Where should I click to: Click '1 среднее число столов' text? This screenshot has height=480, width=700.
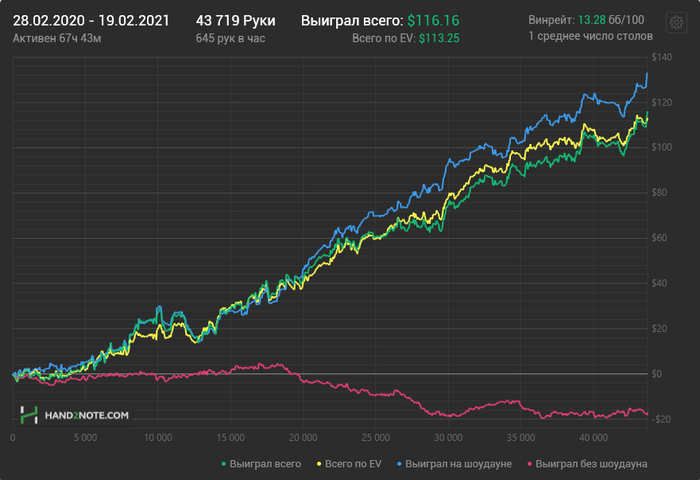(591, 36)
